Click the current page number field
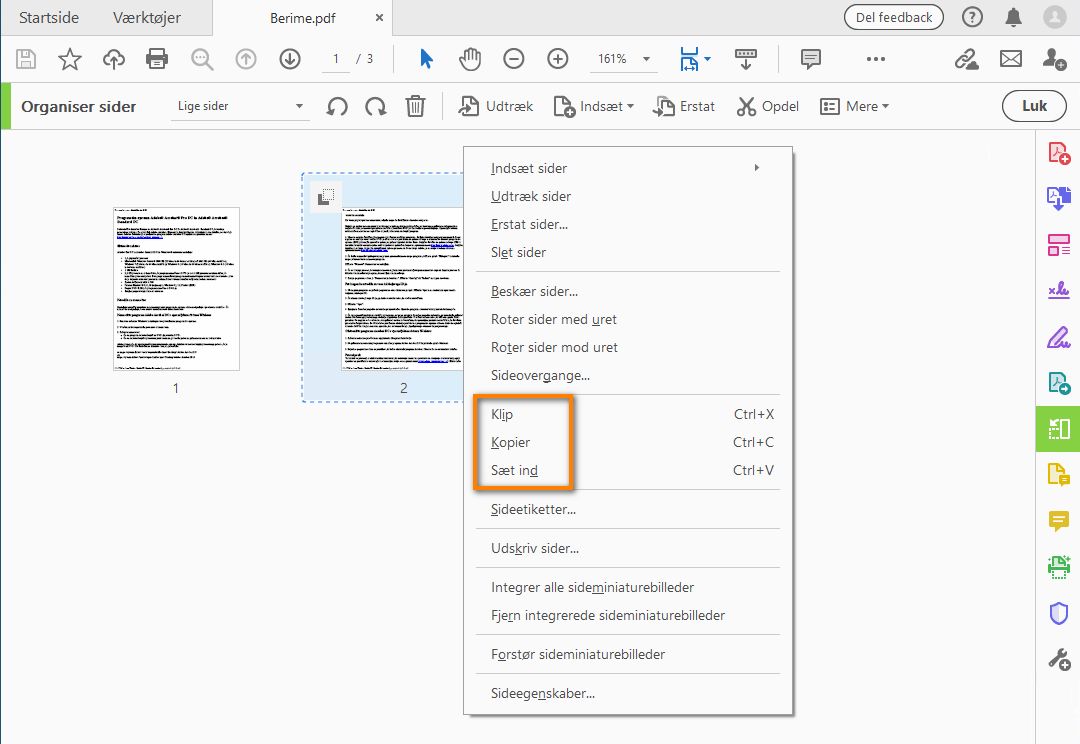 pyautogui.click(x=335, y=59)
